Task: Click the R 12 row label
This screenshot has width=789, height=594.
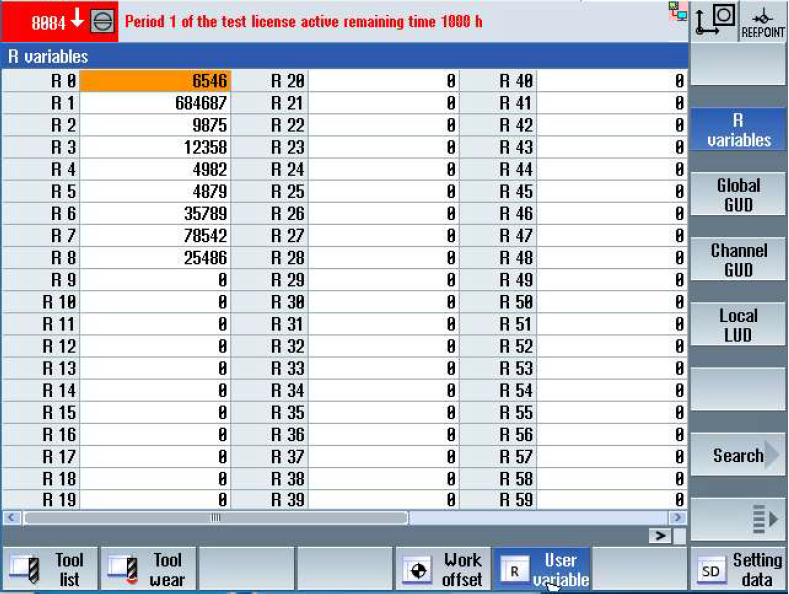Action: [x=59, y=346]
